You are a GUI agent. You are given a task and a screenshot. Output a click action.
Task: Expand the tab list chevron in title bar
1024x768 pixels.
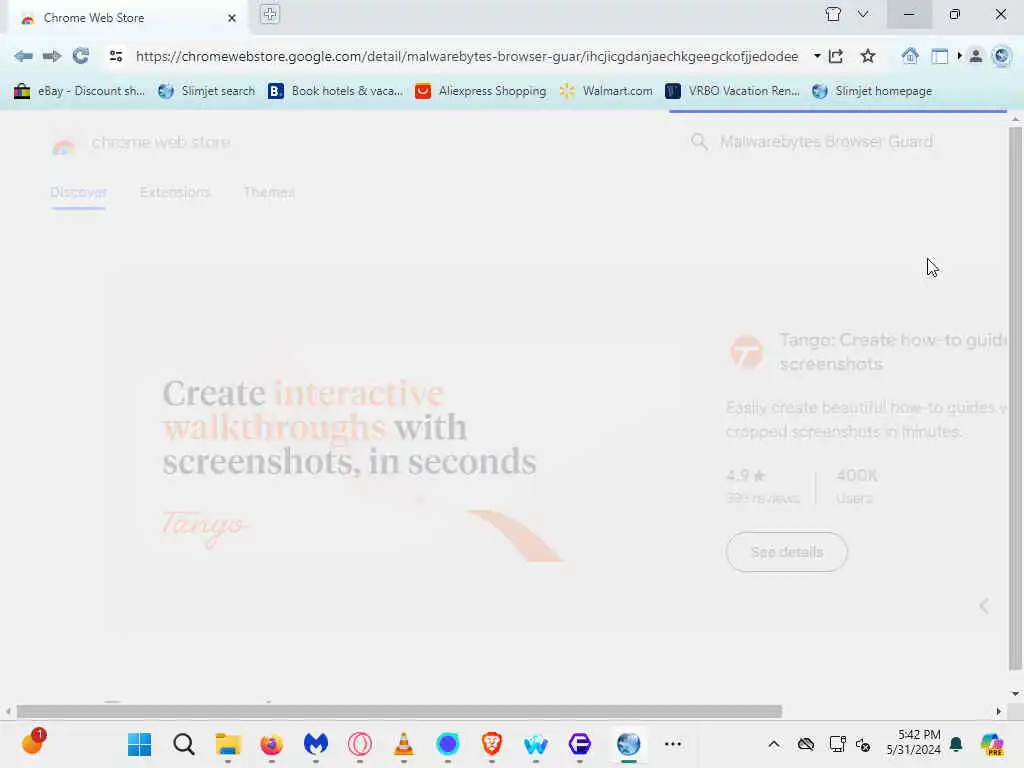pos(863,14)
